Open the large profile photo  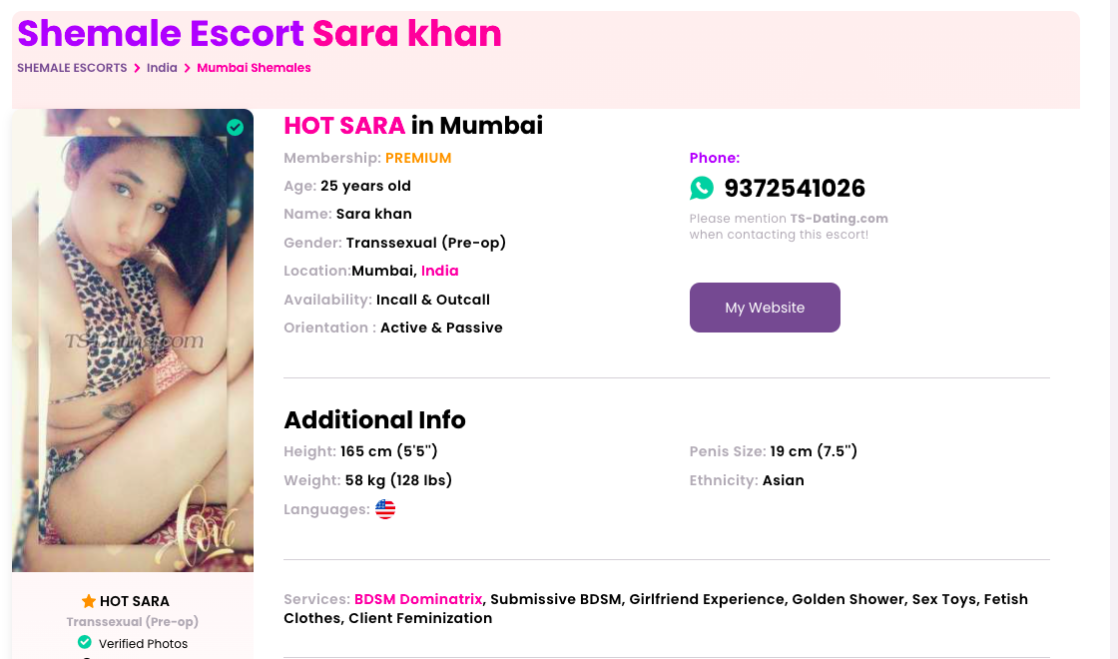coord(133,340)
